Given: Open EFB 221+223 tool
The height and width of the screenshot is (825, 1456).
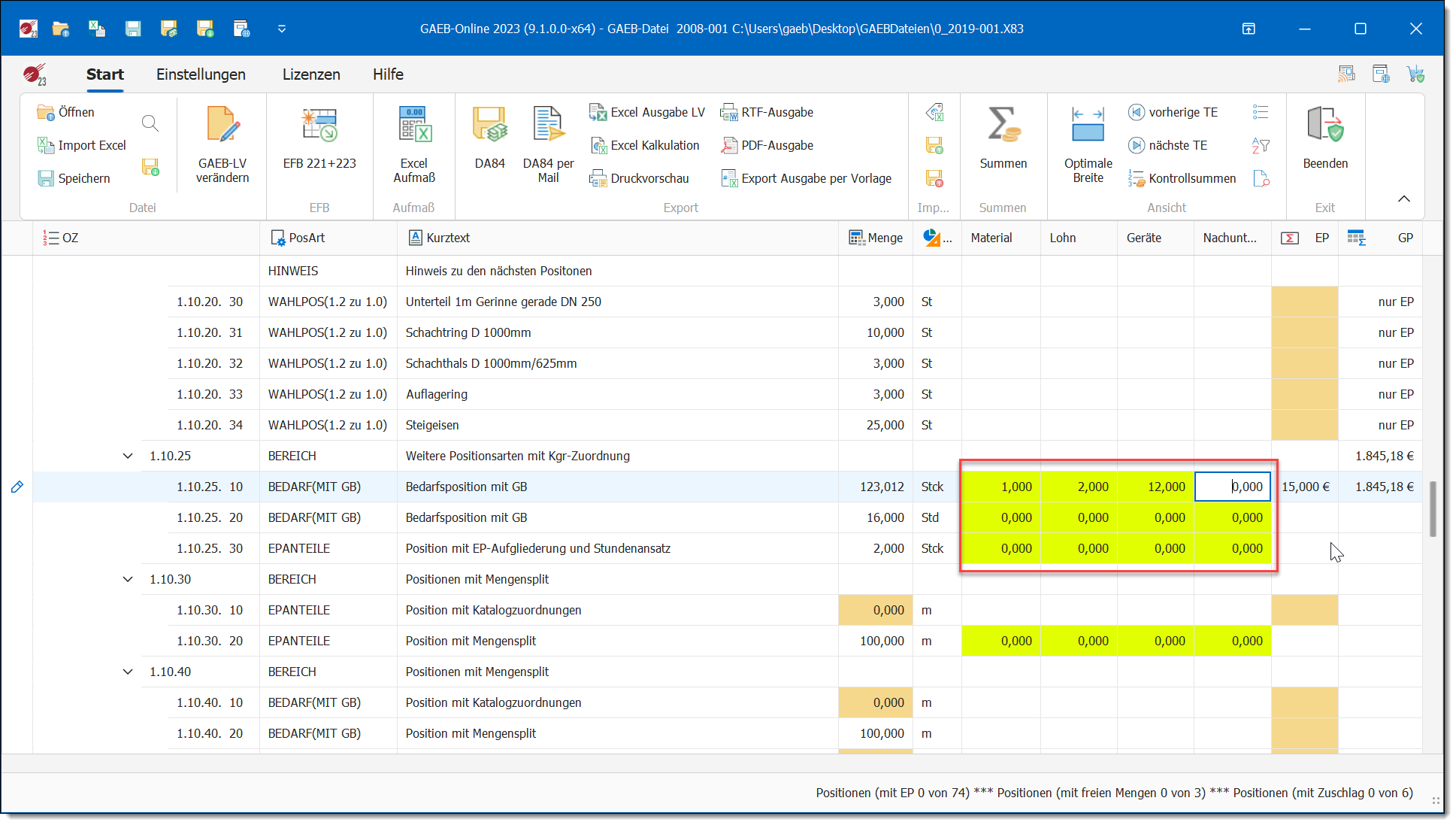Looking at the screenshot, I should (x=319, y=126).
